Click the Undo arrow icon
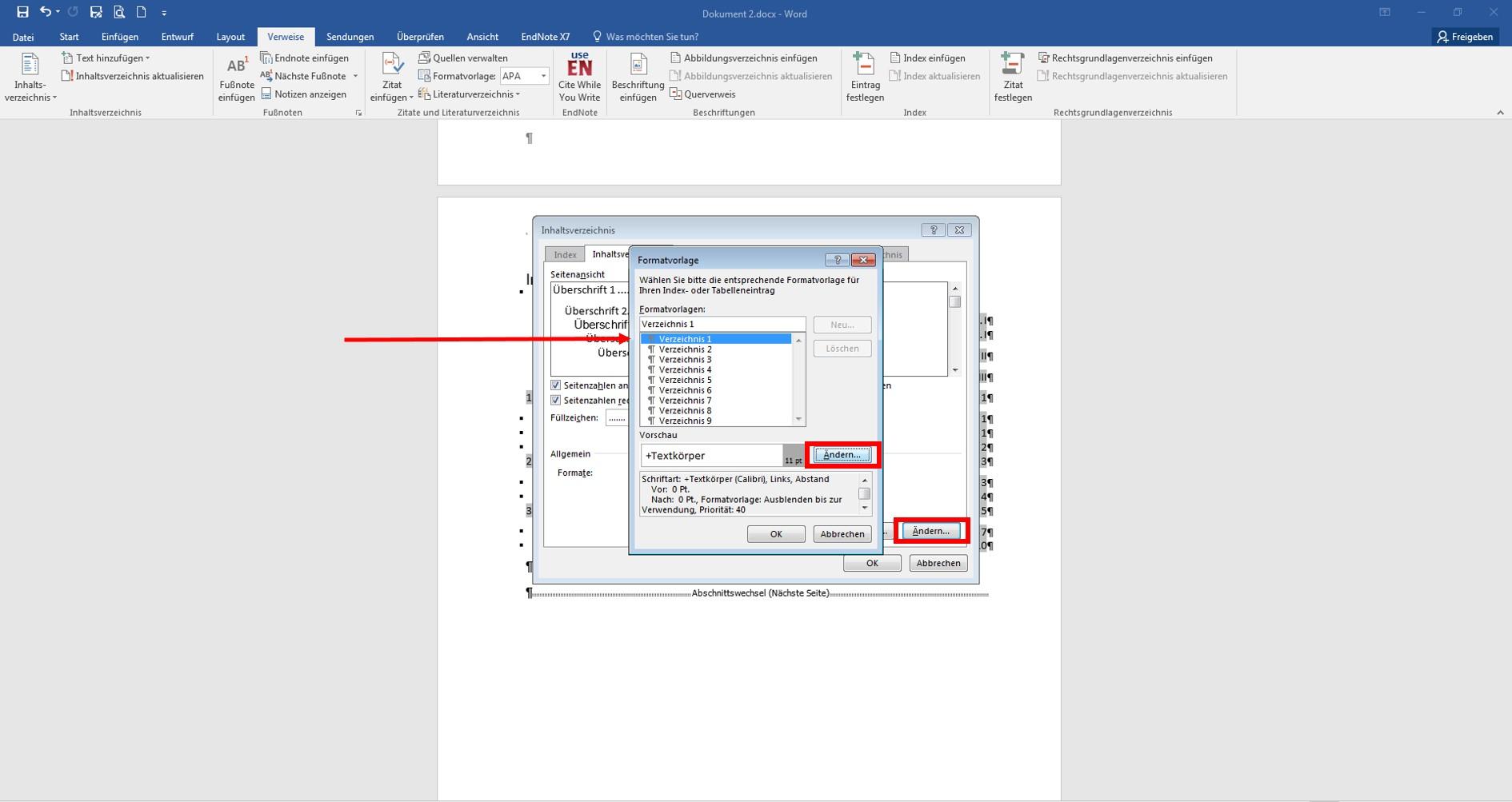Viewport: 1512px width, 802px height. 46,12
